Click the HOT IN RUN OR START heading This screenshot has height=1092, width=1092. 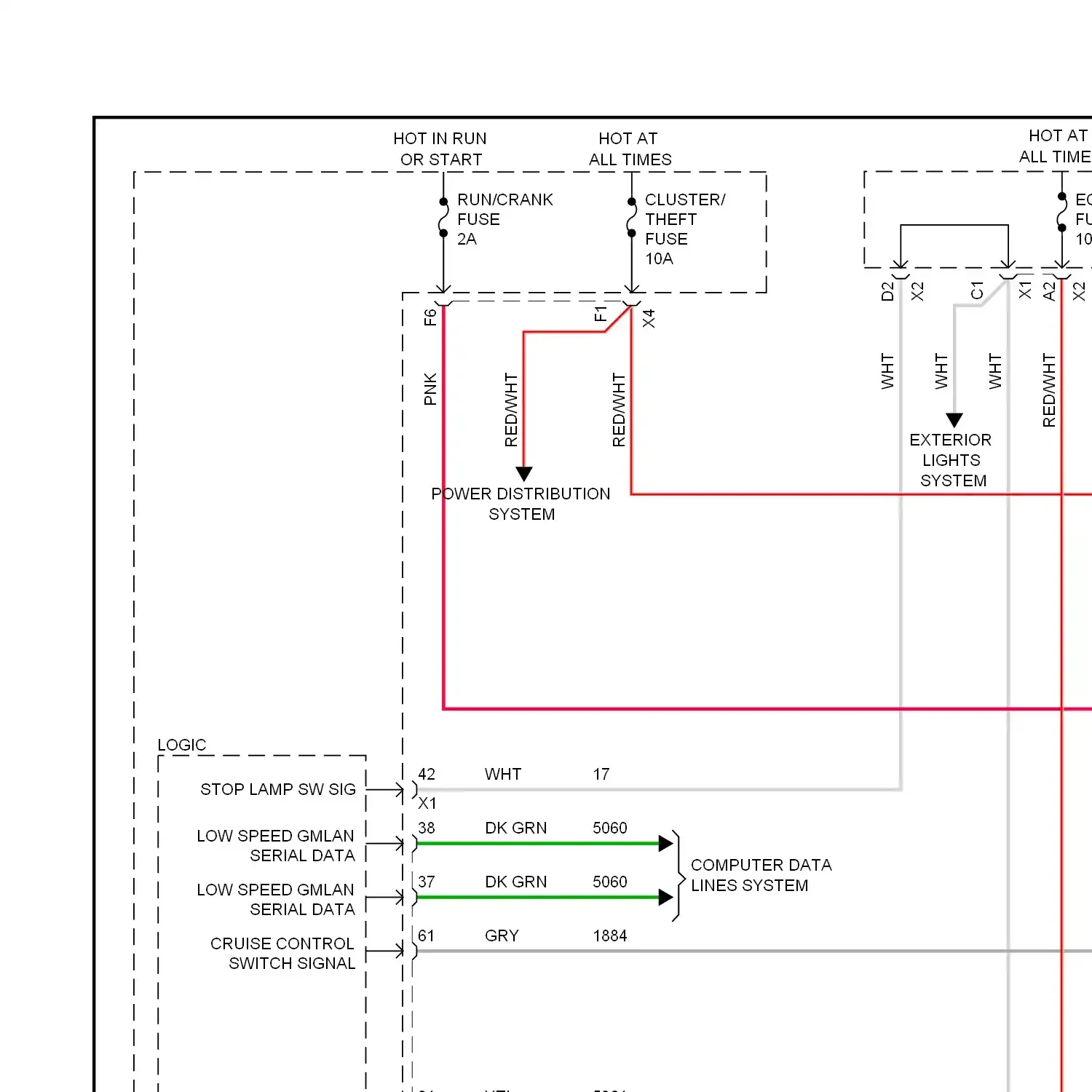pyautogui.click(x=440, y=149)
